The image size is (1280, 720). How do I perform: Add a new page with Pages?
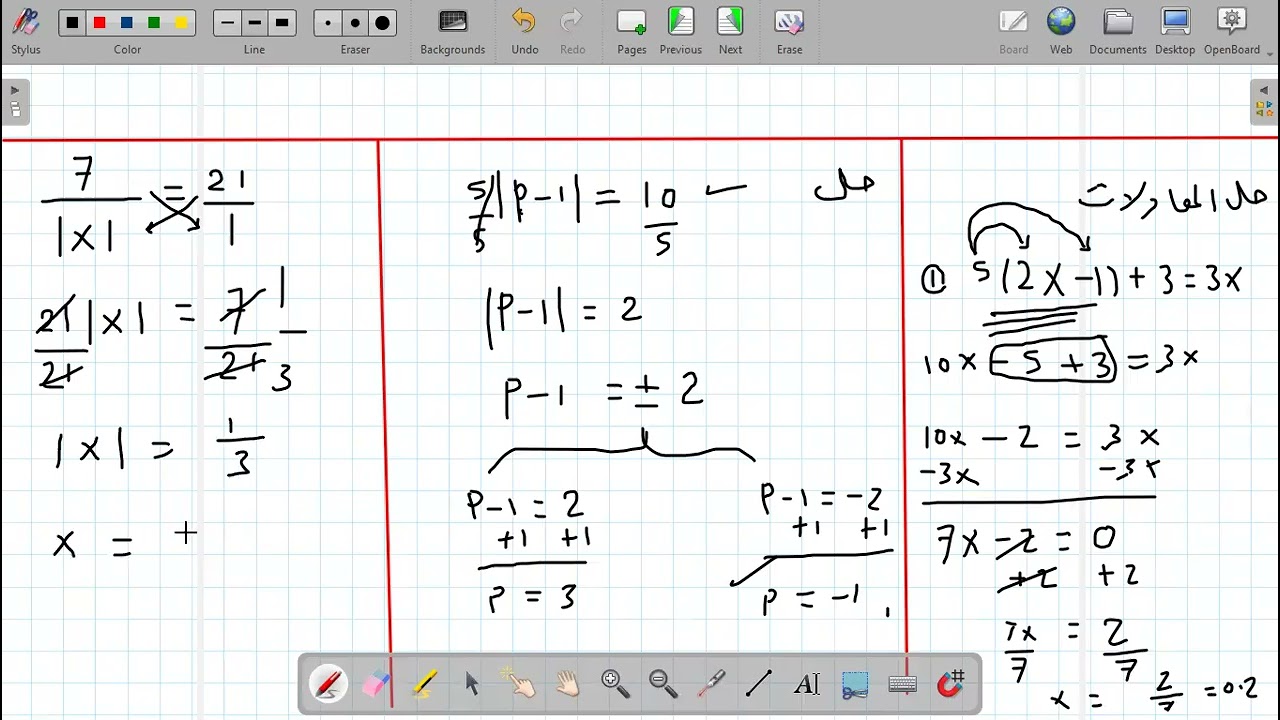point(631,30)
